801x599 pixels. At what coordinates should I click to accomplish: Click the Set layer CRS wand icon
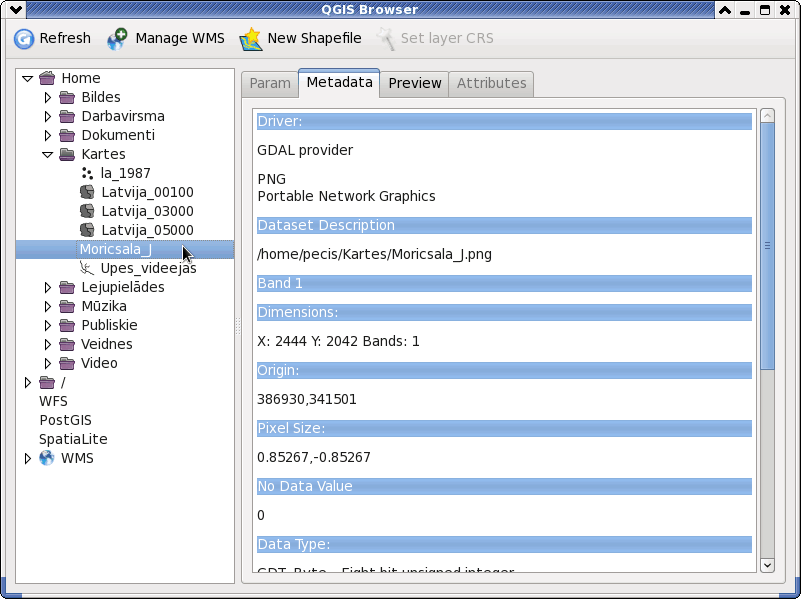click(386, 39)
